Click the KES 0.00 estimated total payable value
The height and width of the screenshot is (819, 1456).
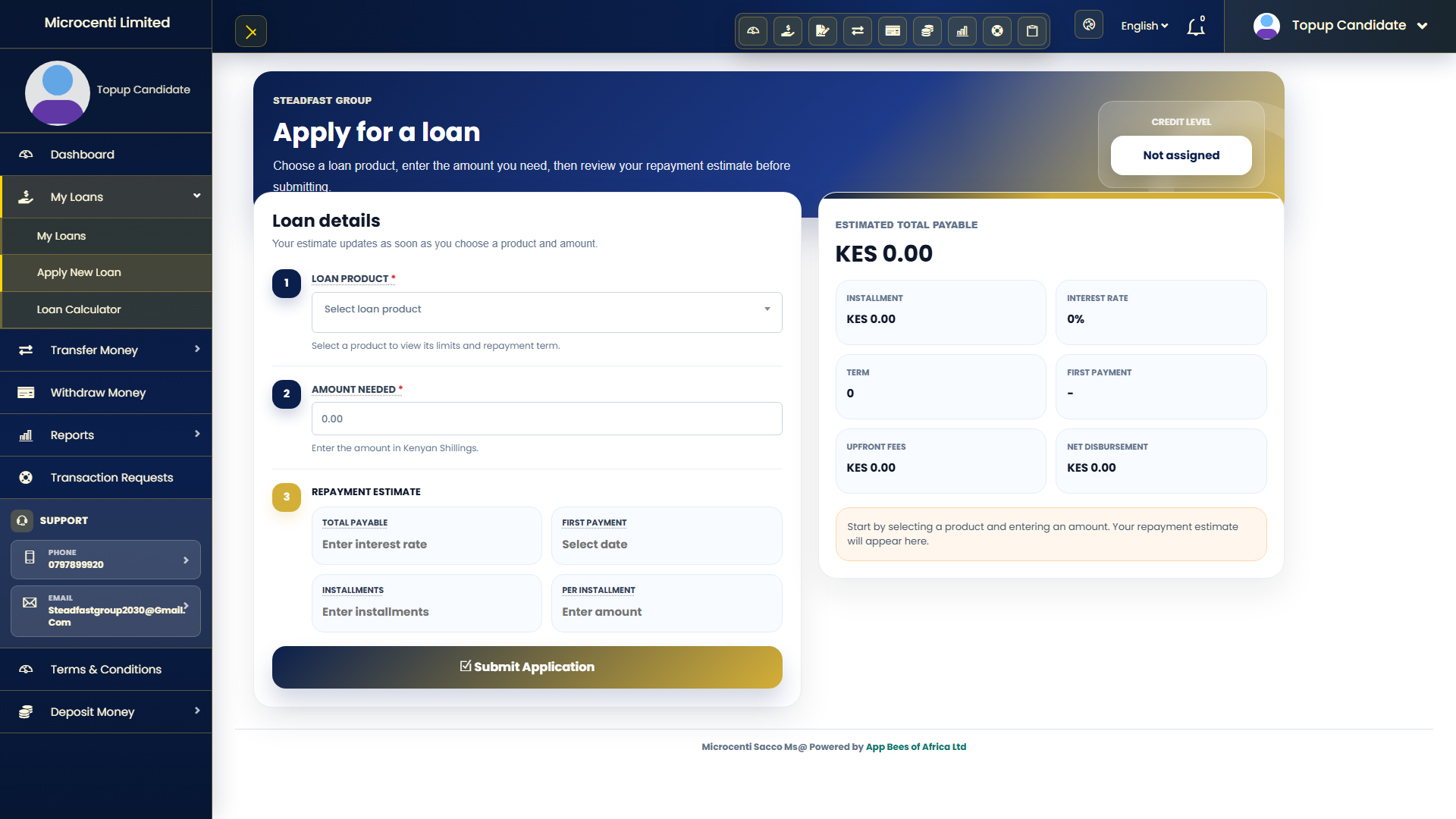[x=884, y=254]
